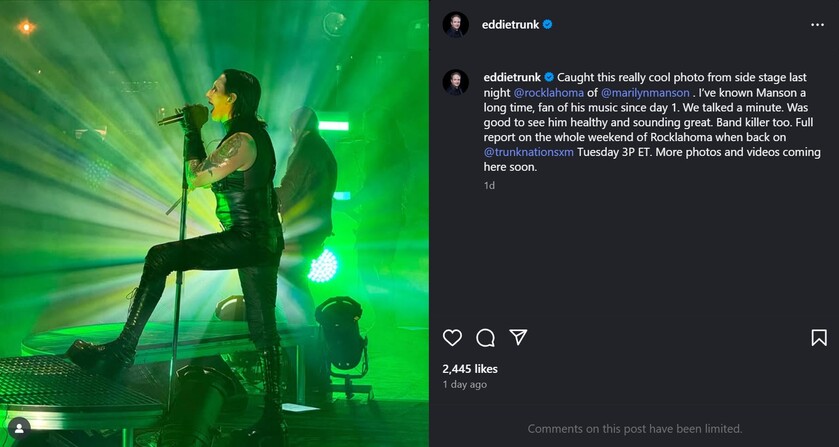The image size is (839, 447).
Task: Share post using paper plane icon
Action: point(518,337)
